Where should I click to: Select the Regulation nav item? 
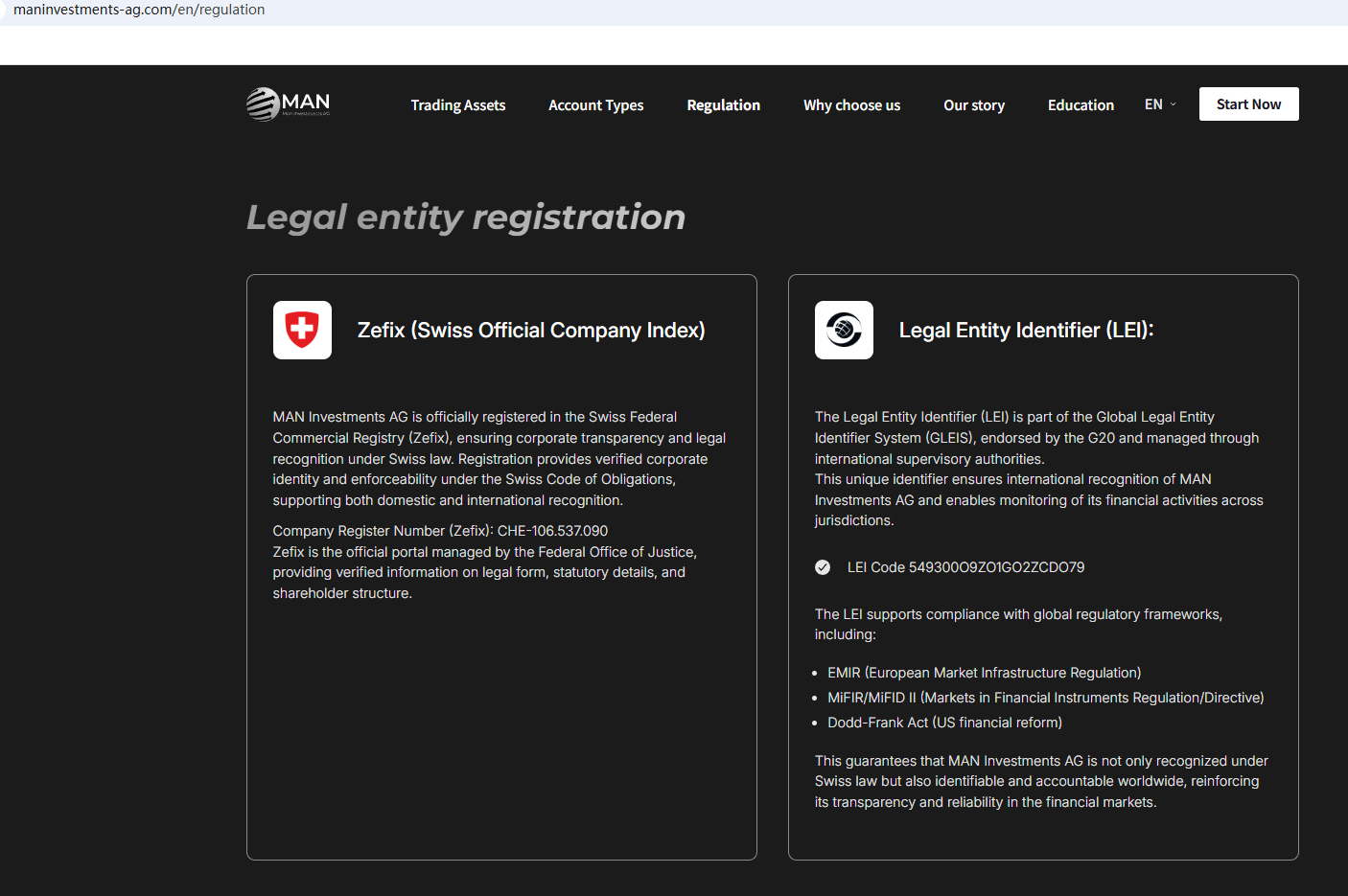coord(723,105)
